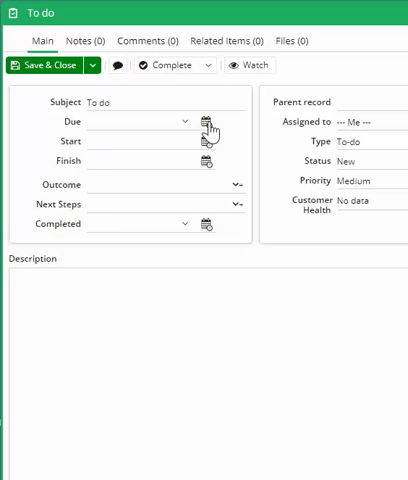Click the speech bubble comment icon
This screenshot has height=480, width=408.
click(x=118, y=65)
